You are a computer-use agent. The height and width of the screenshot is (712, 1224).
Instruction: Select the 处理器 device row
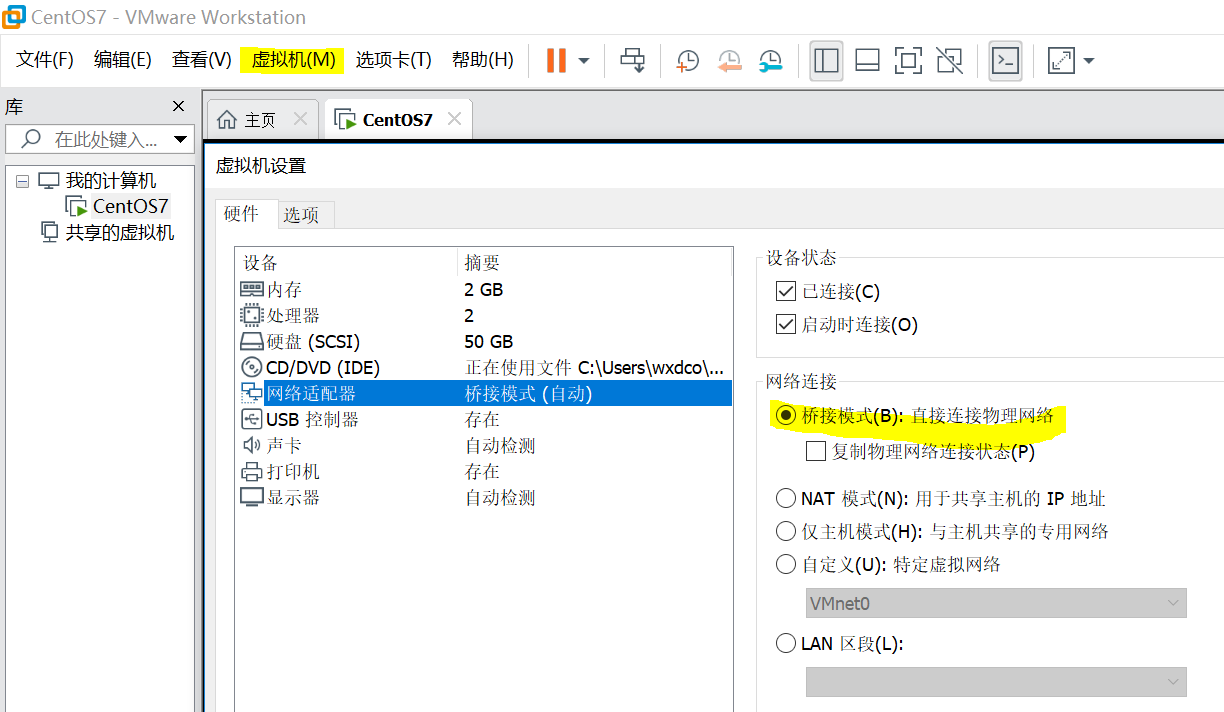[486, 316]
